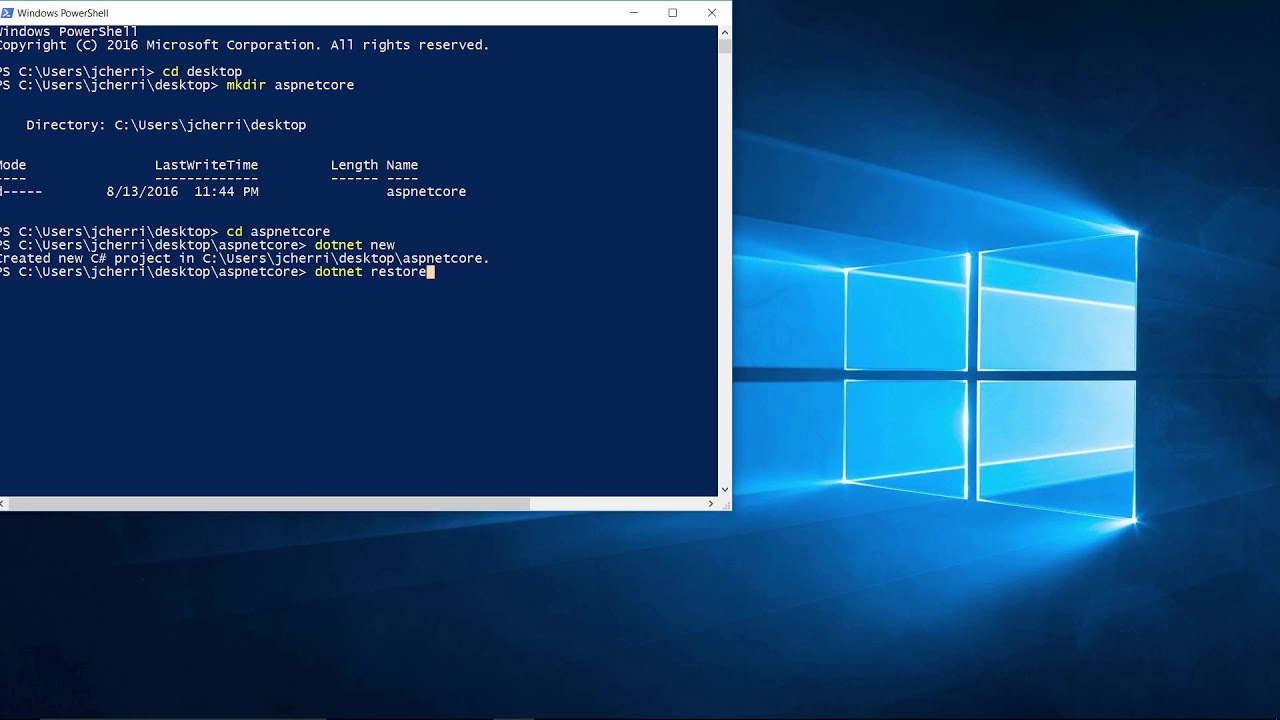Click the 'Length' column header
Image resolution: width=1280 pixels, height=720 pixels.
[x=354, y=165]
